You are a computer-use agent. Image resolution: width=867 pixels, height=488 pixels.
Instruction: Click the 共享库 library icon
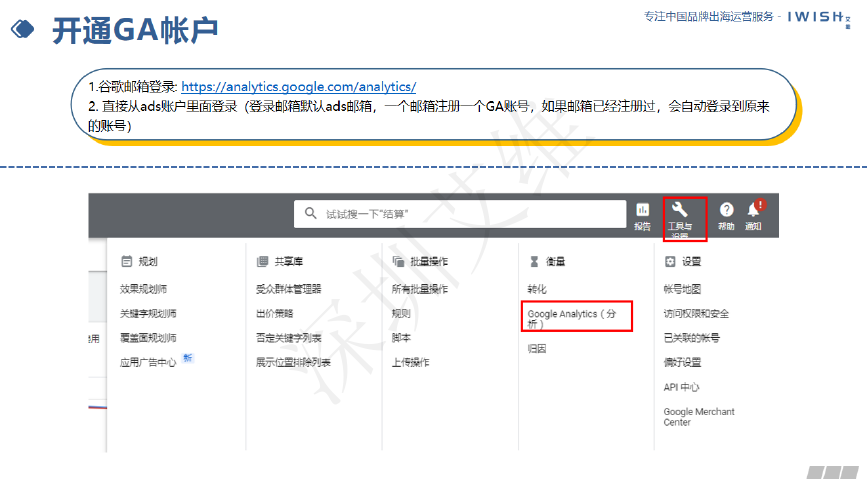263,261
